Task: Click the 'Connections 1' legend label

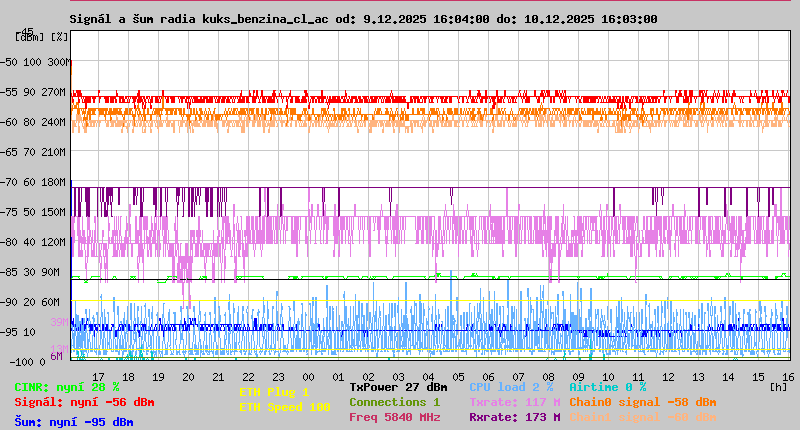Action: click(394, 402)
